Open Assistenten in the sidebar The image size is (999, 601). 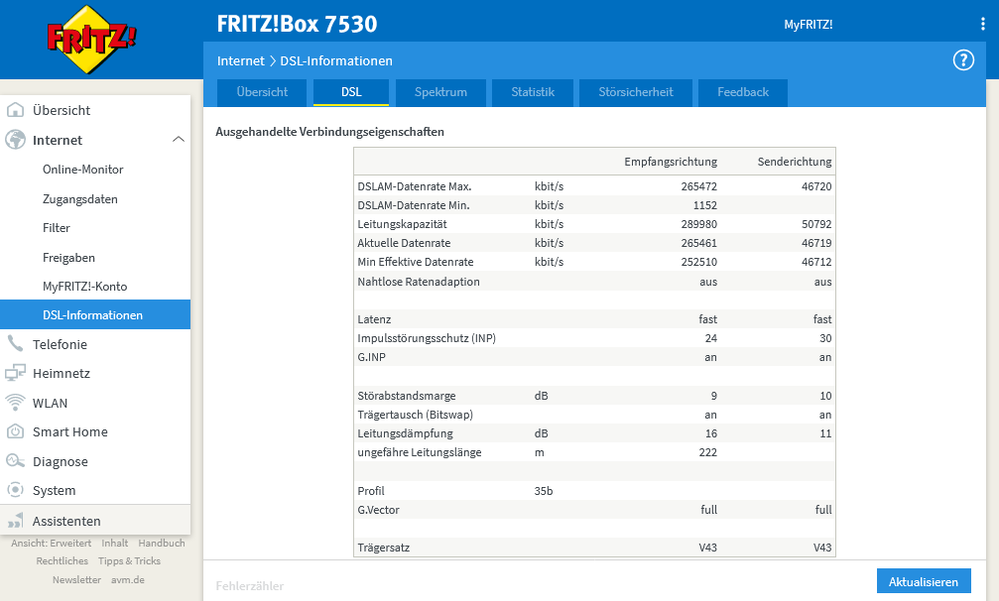point(66,521)
